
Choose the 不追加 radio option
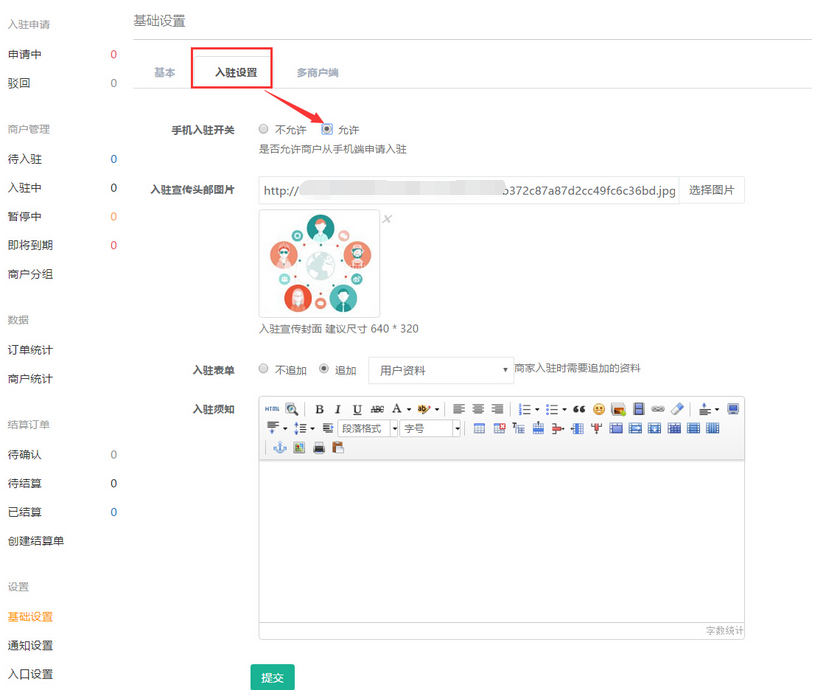click(x=264, y=369)
